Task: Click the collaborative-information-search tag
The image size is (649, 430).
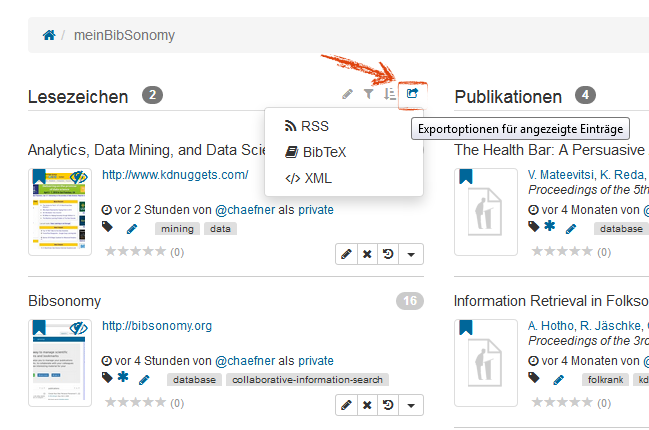Action: [307, 380]
